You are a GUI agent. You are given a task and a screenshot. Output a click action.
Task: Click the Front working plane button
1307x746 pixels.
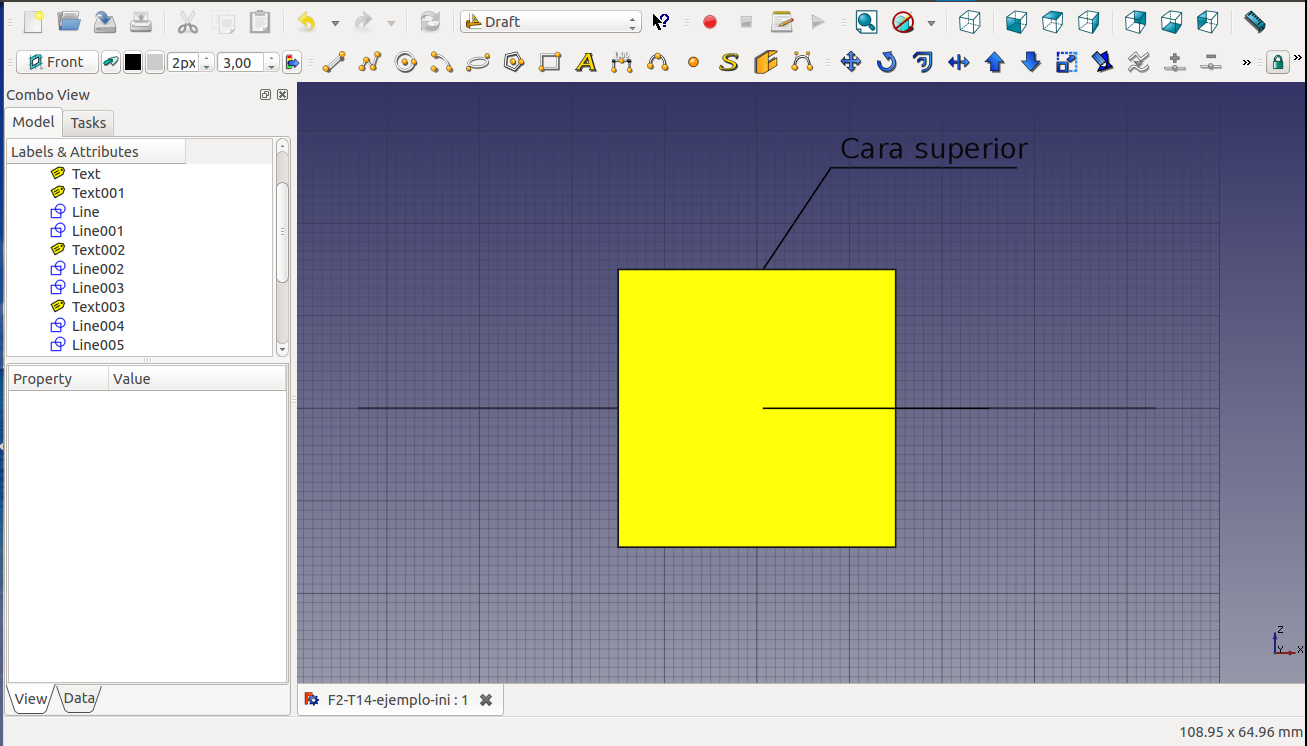tap(57, 63)
